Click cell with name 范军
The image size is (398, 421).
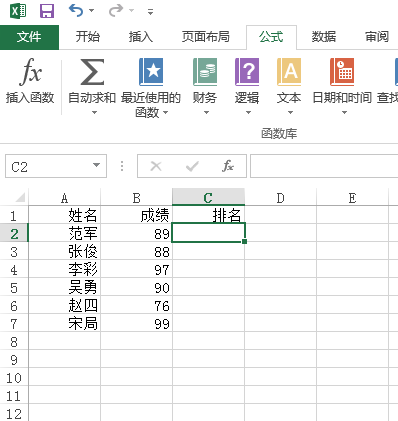pos(65,233)
